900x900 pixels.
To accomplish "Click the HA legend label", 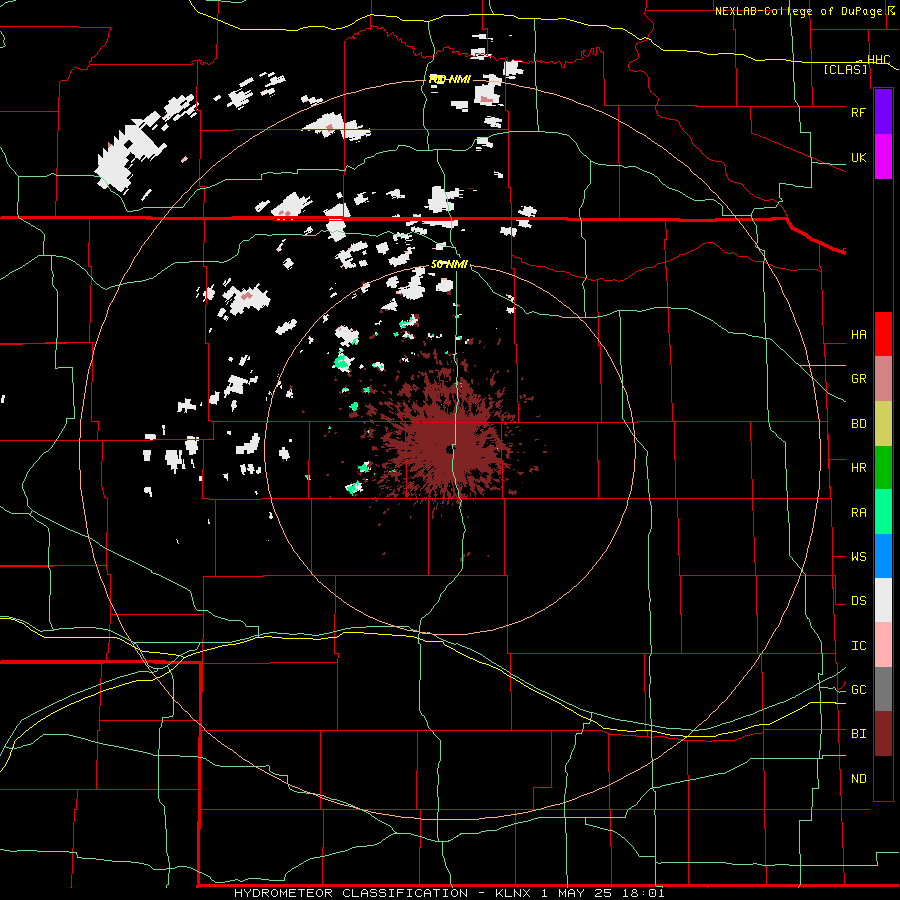I will coord(858,334).
